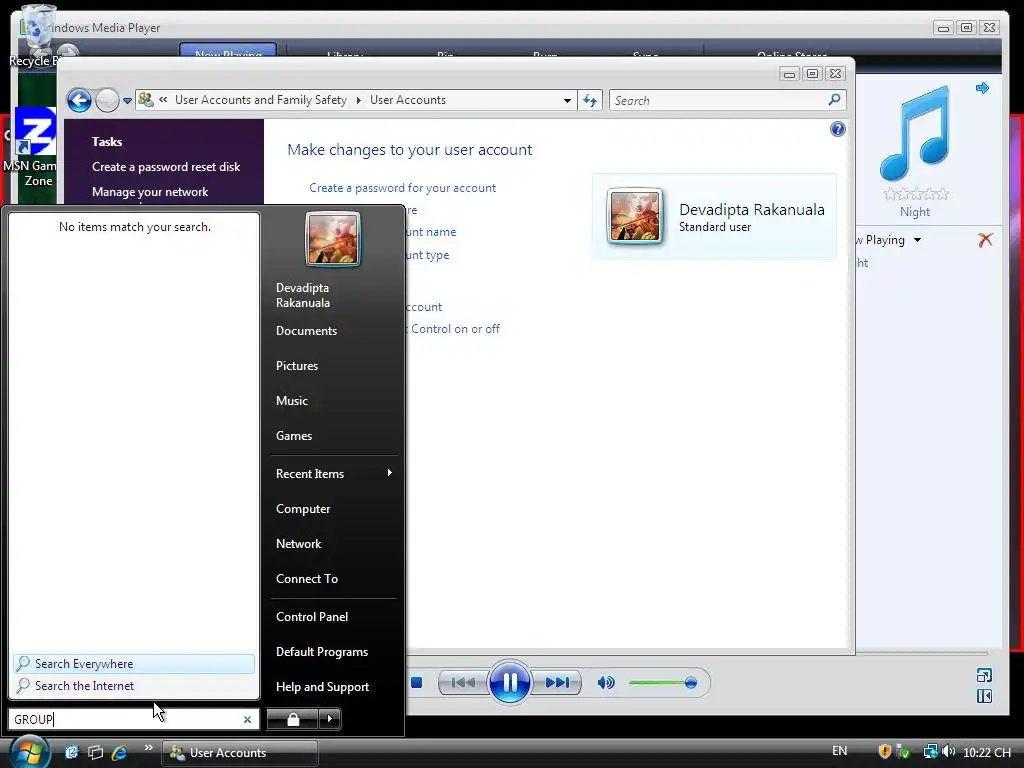The width and height of the screenshot is (1024, 768).
Task: Click Media Player compact mode icon
Action: pyautogui.click(x=984, y=696)
